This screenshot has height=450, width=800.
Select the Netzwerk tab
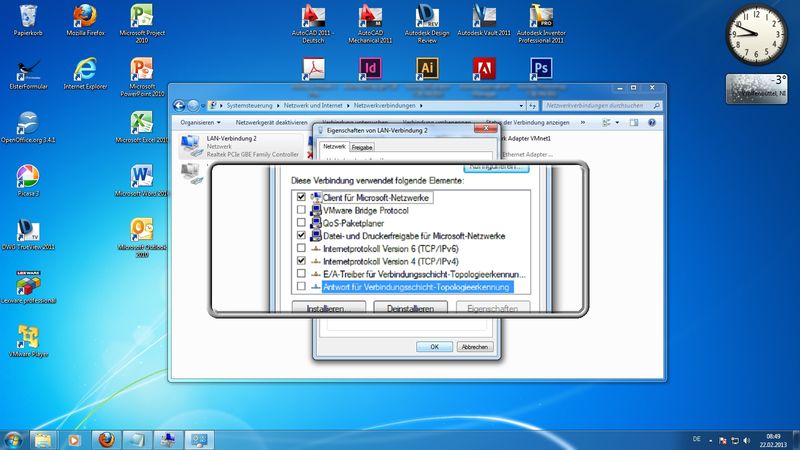click(333, 147)
